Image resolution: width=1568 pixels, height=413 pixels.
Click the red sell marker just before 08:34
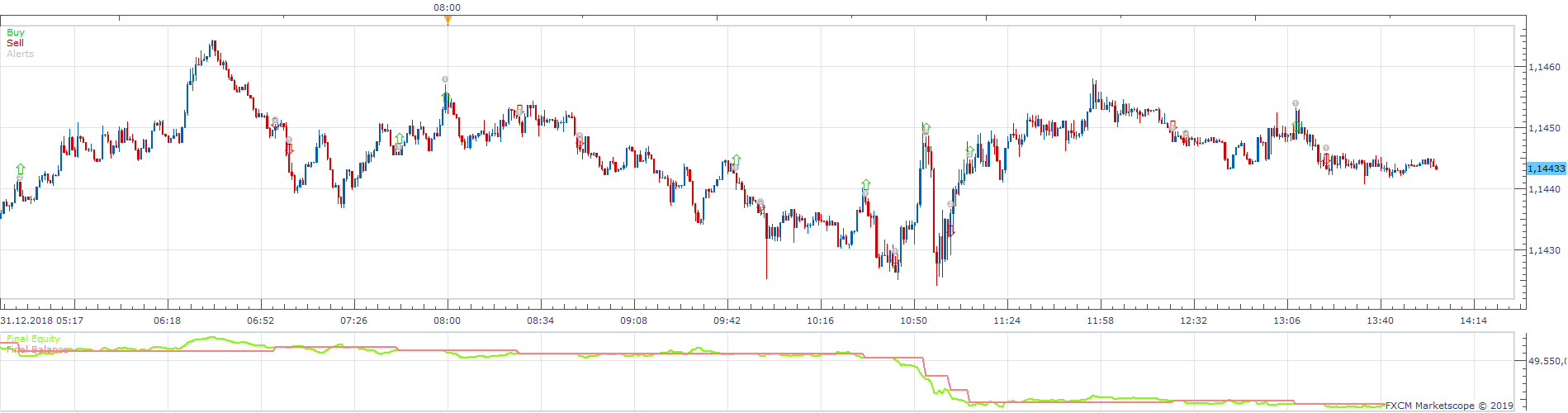[x=519, y=108]
